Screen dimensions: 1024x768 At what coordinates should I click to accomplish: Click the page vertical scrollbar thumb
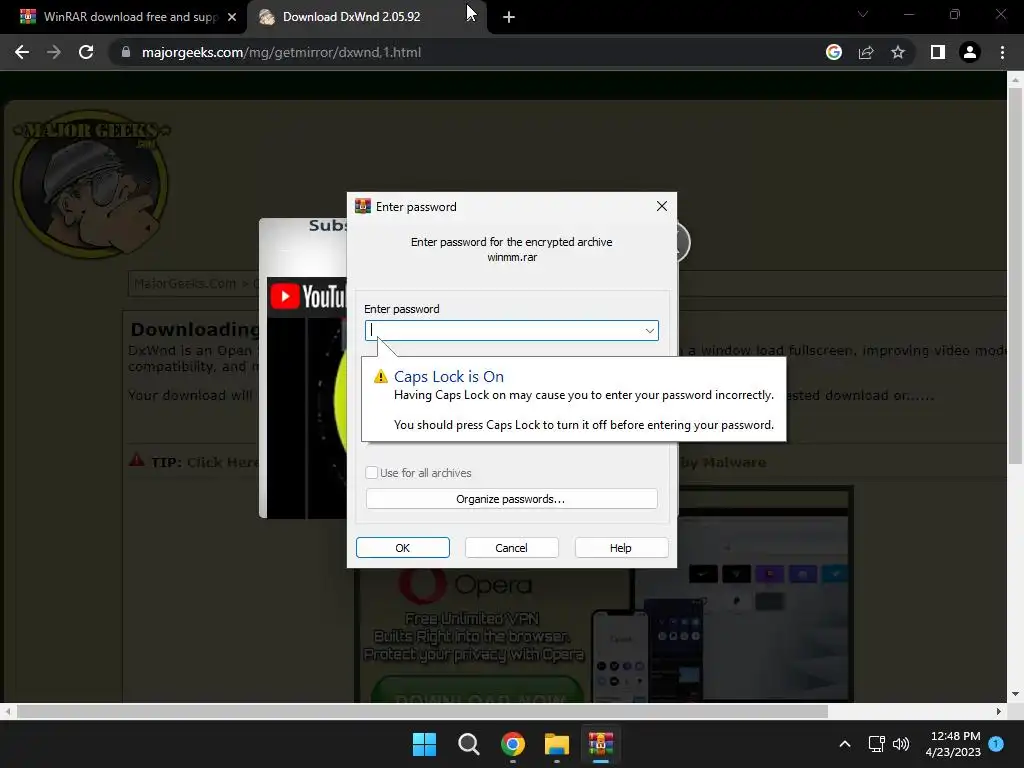(x=1015, y=276)
